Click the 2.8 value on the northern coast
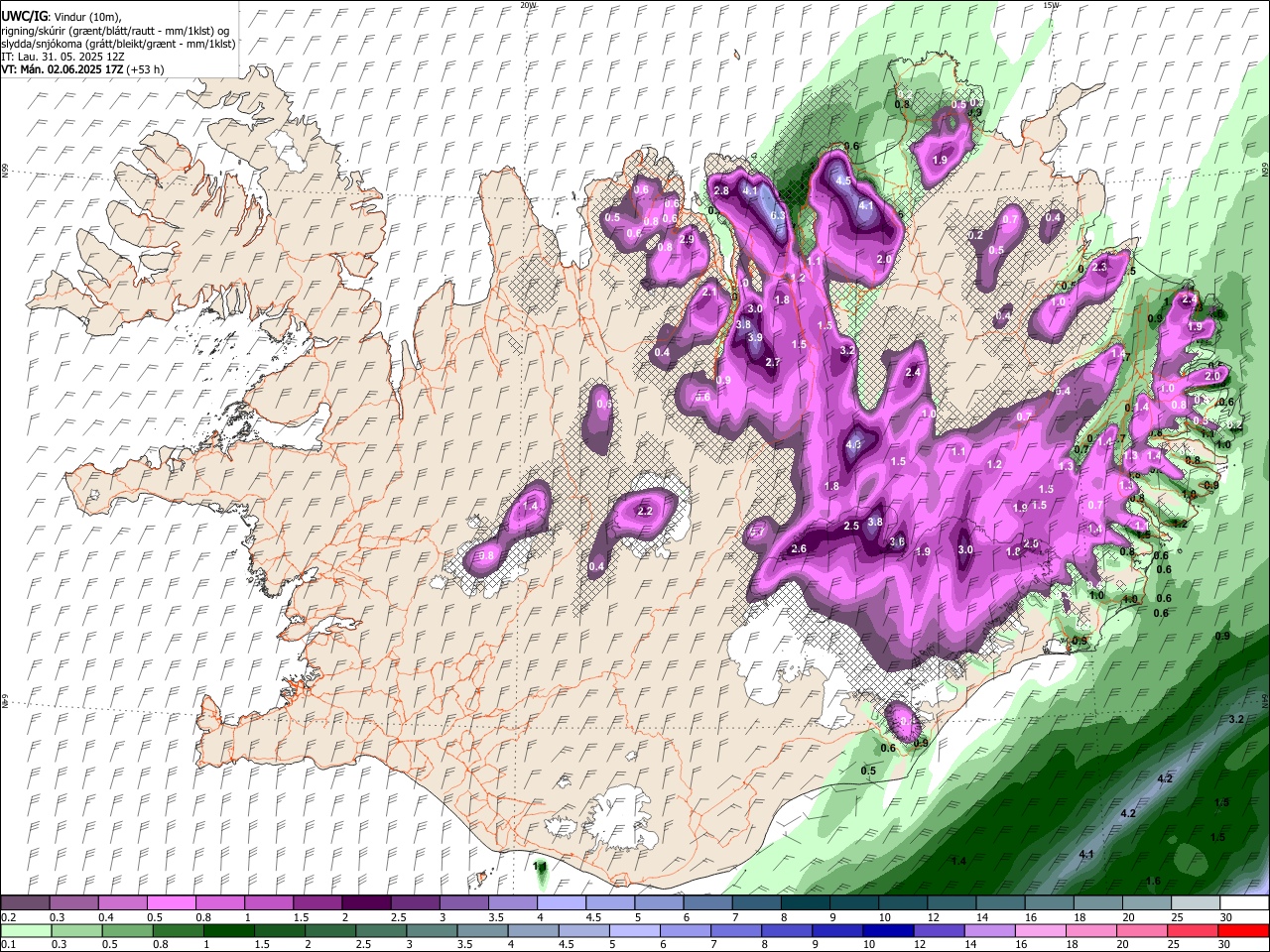Viewport: 1270px width, 952px height. click(721, 190)
